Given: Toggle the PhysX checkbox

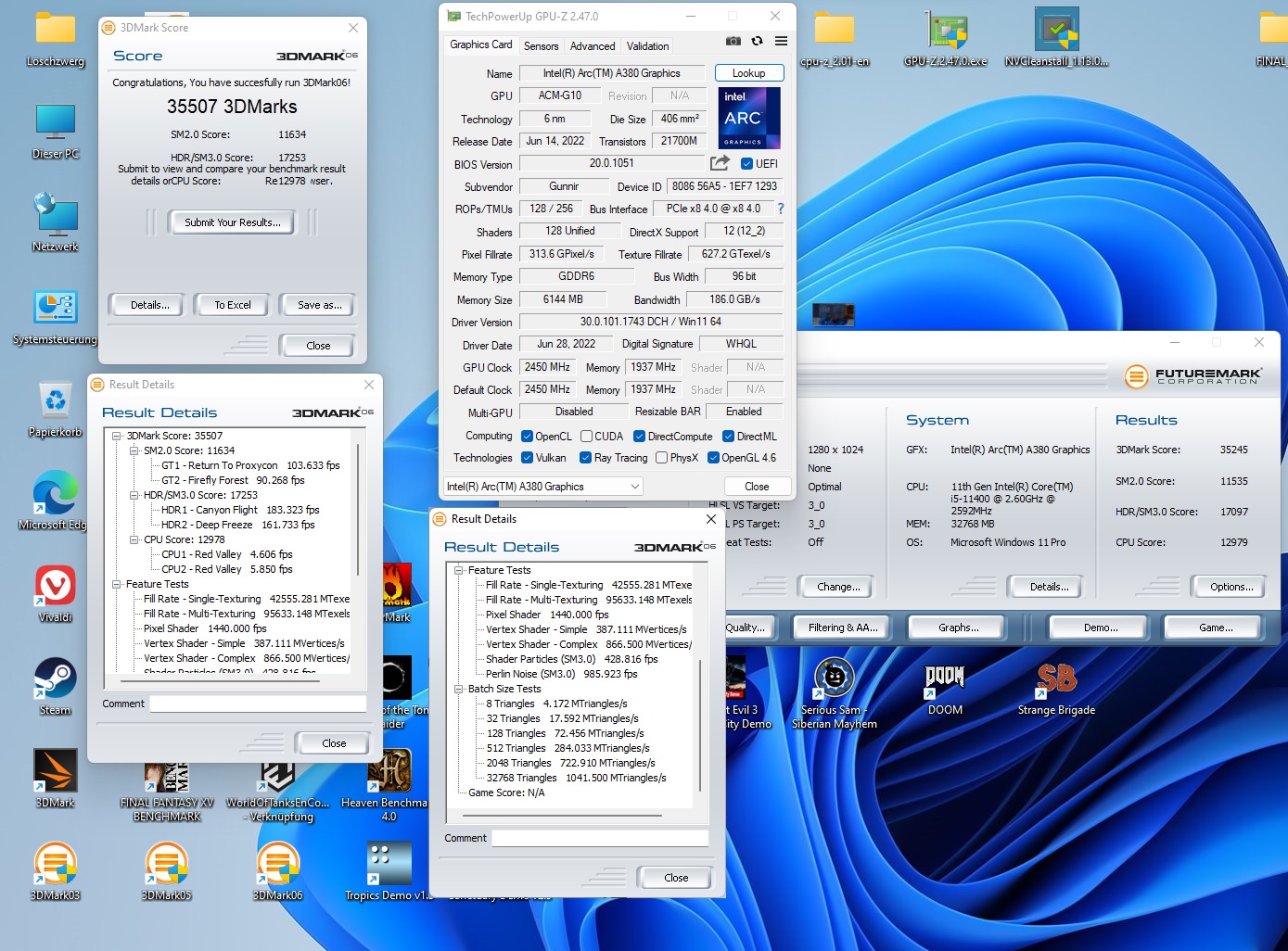Looking at the screenshot, I should (661, 458).
